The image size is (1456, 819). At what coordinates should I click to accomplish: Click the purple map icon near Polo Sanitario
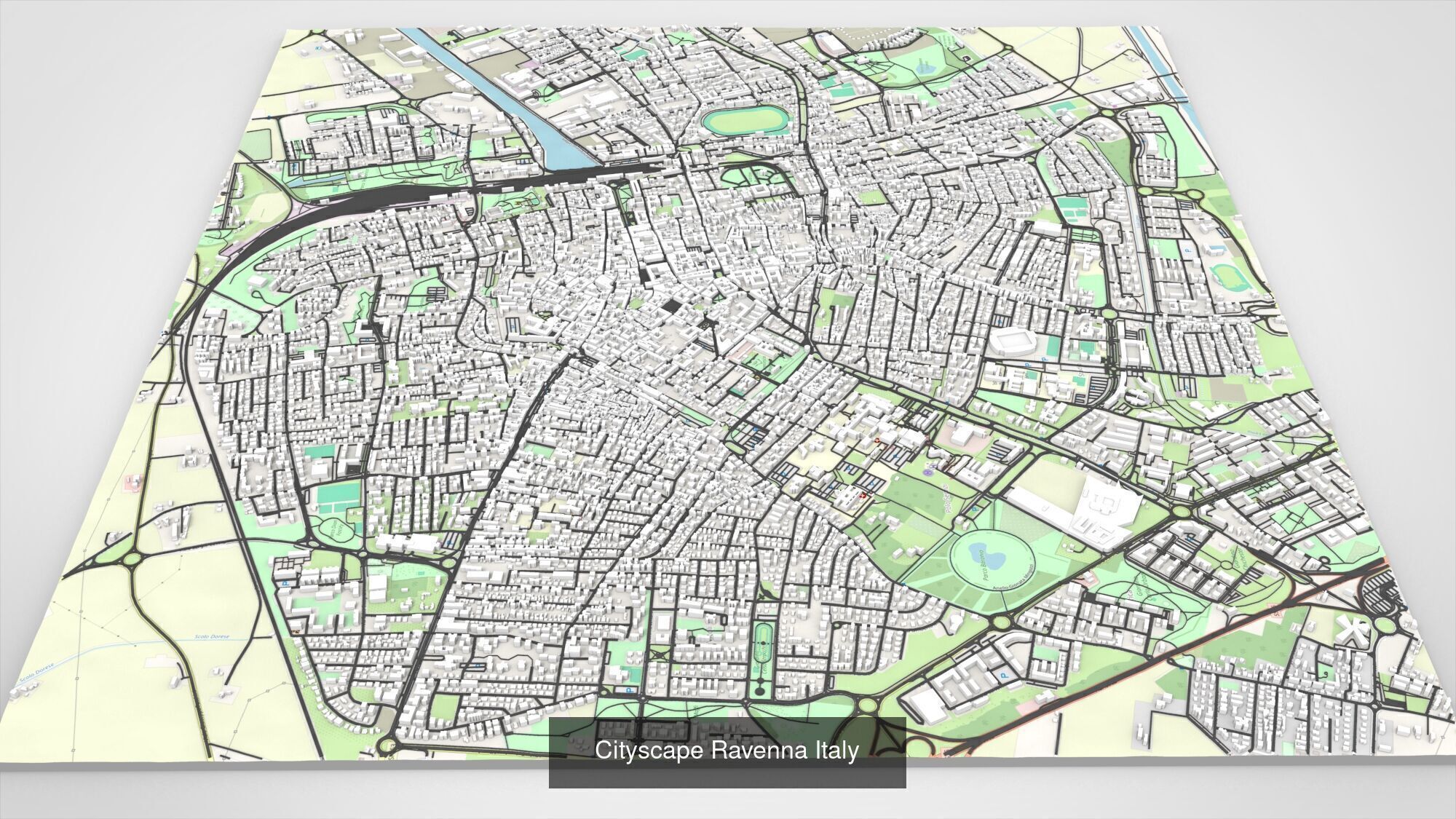(x=928, y=472)
